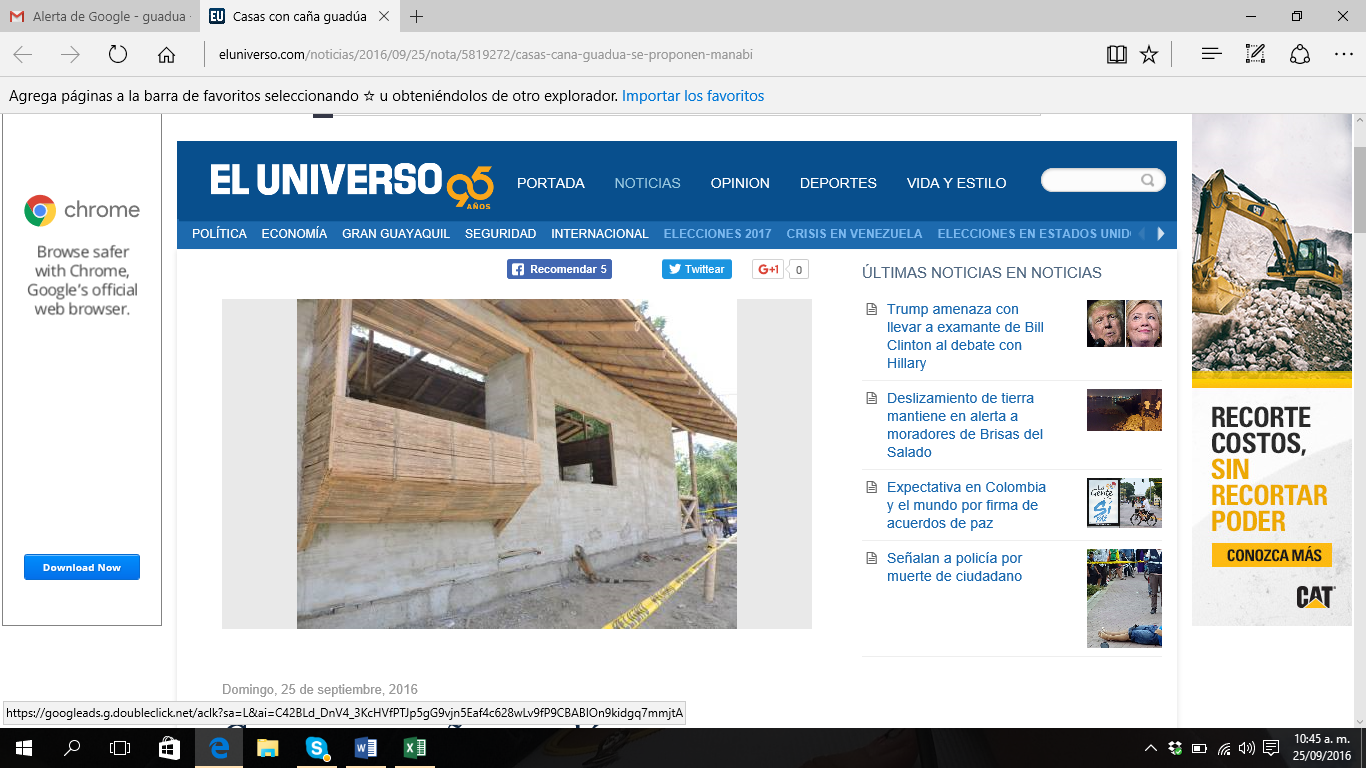Switch to Alerta de Google Gmail tab
1366x768 pixels.
pos(98,17)
